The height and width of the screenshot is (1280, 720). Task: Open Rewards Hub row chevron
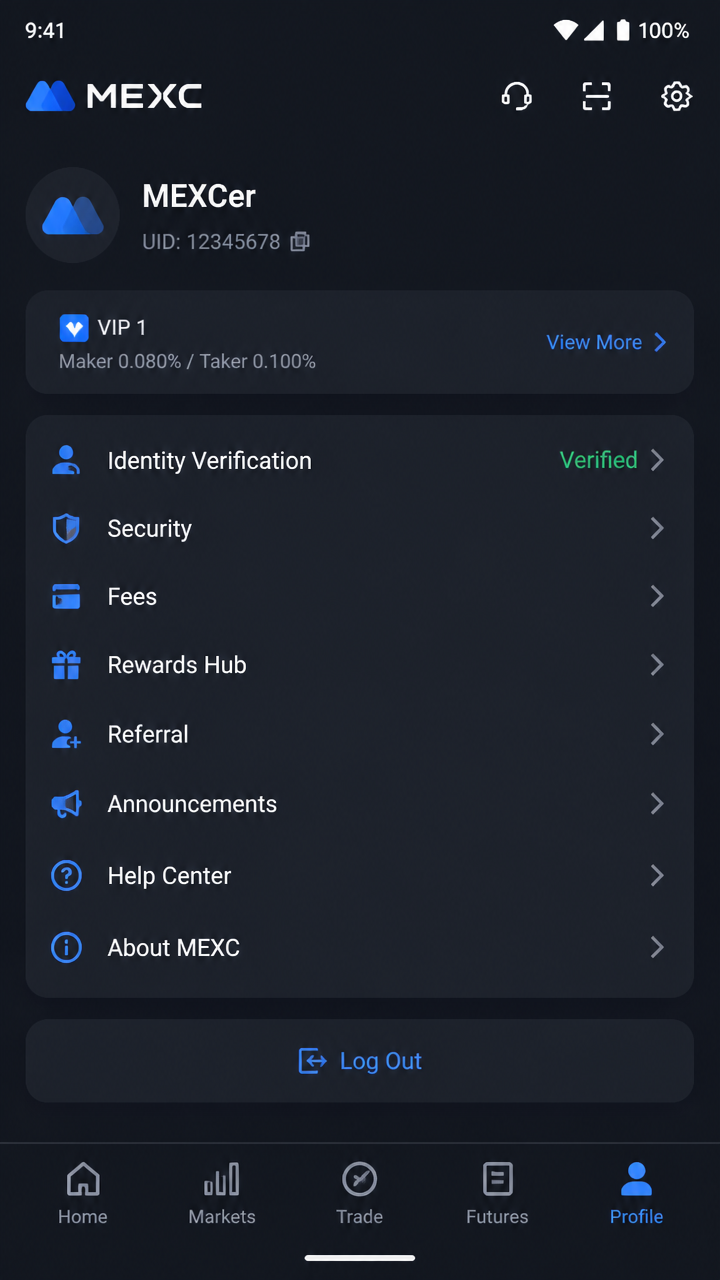point(657,664)
